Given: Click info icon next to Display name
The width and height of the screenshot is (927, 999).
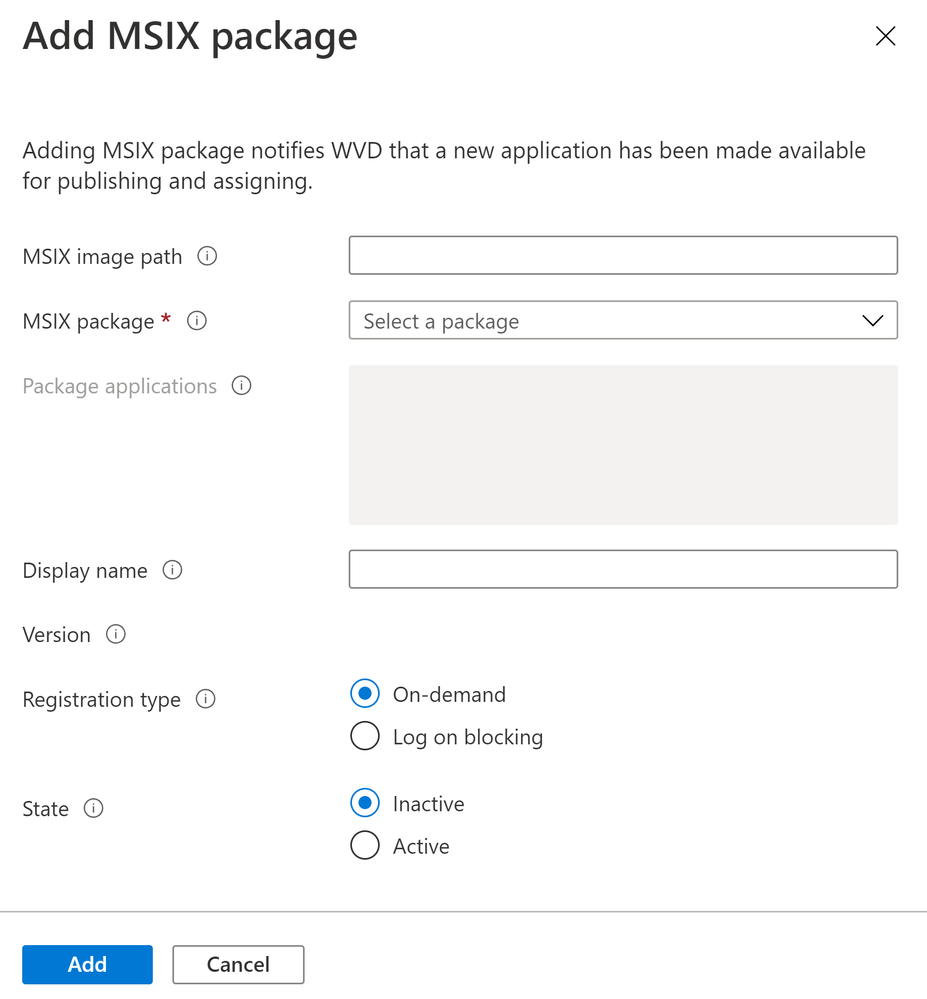Looking at the screenshot, I should [x=172, y=570].
